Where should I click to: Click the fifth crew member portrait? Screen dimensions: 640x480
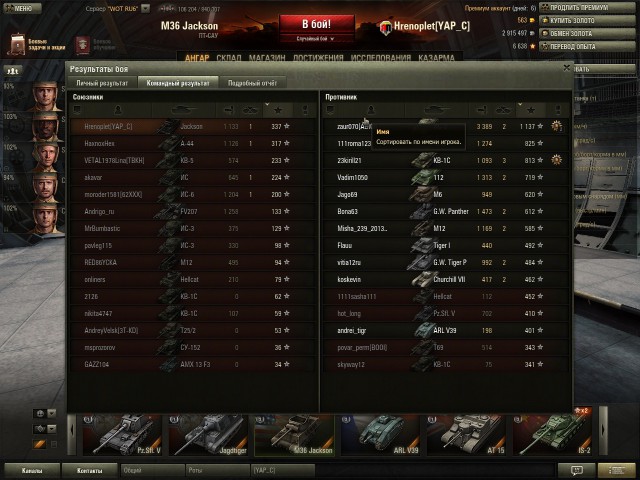44,218
